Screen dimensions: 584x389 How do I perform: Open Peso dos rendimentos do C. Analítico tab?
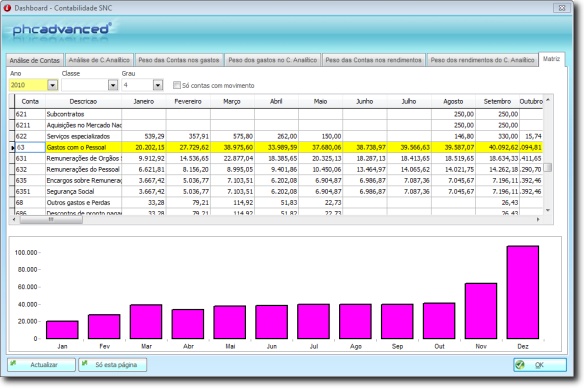point(483,60)
